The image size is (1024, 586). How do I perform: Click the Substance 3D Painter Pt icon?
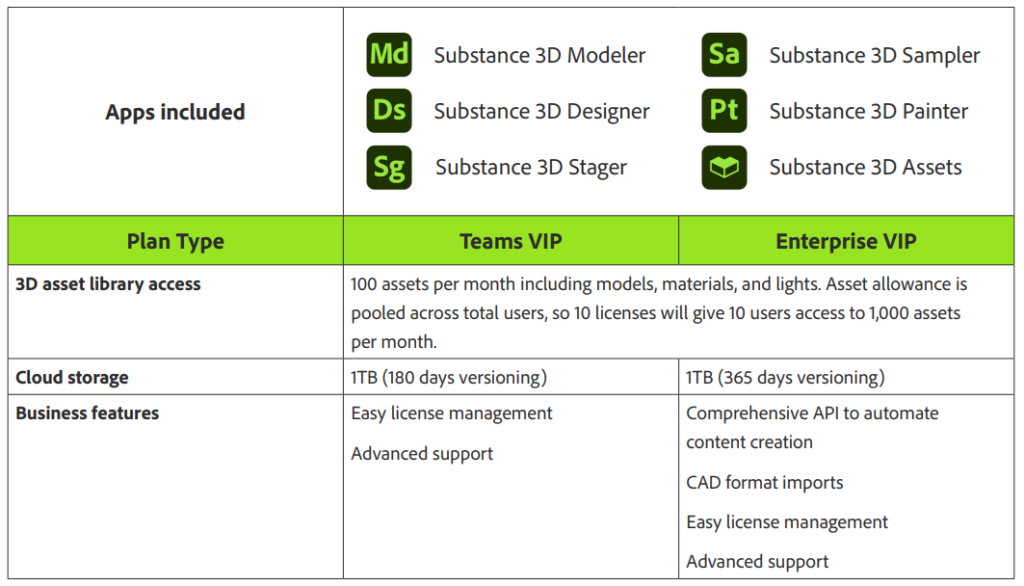point(724,111)
